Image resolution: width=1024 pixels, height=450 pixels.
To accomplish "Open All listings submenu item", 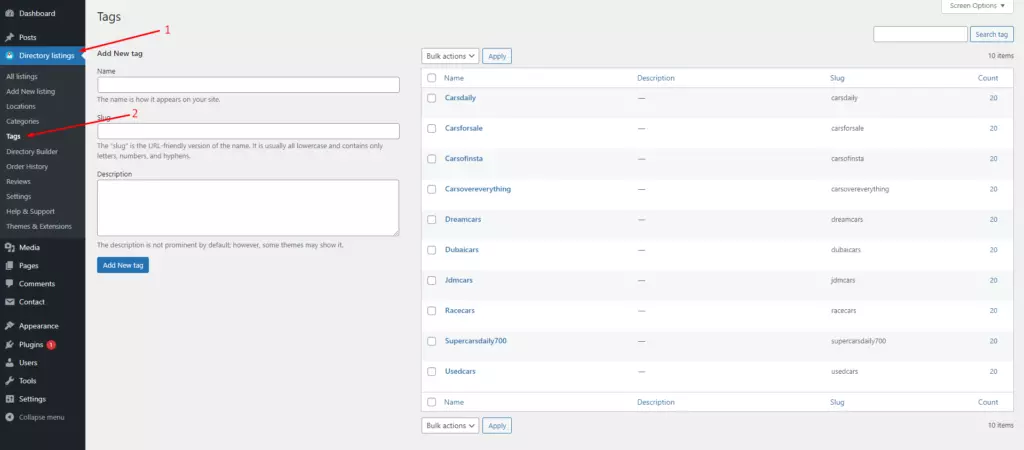I will click(x=22, y=76).
